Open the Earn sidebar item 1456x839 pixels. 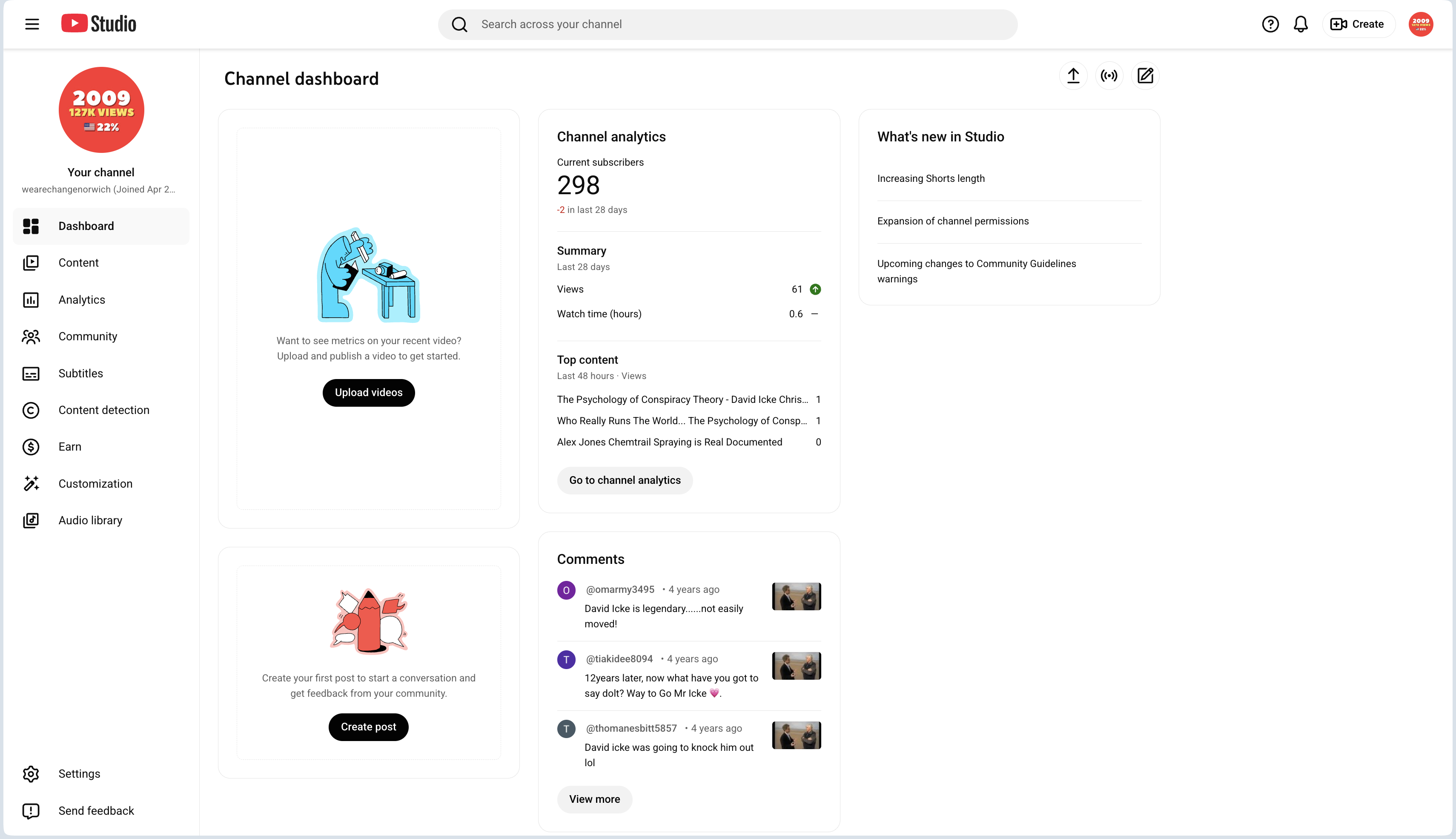click(101, 447)
